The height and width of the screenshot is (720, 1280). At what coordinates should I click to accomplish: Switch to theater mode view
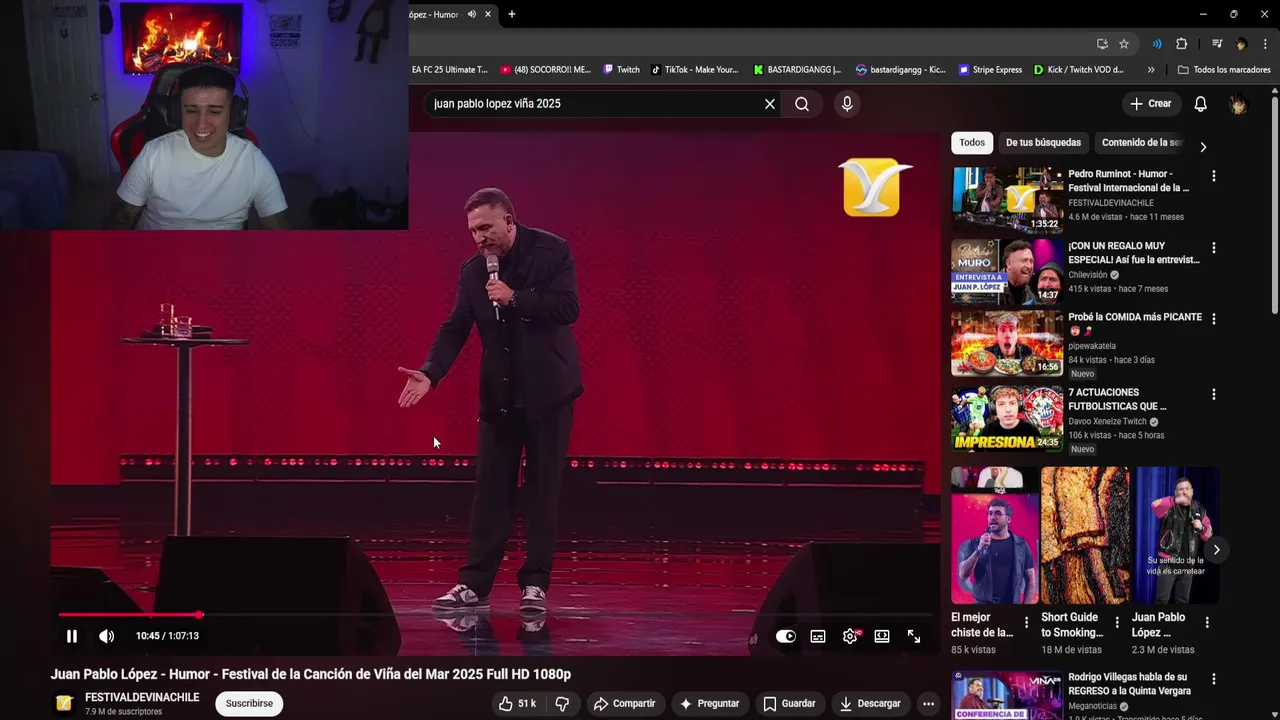[882, 636]
